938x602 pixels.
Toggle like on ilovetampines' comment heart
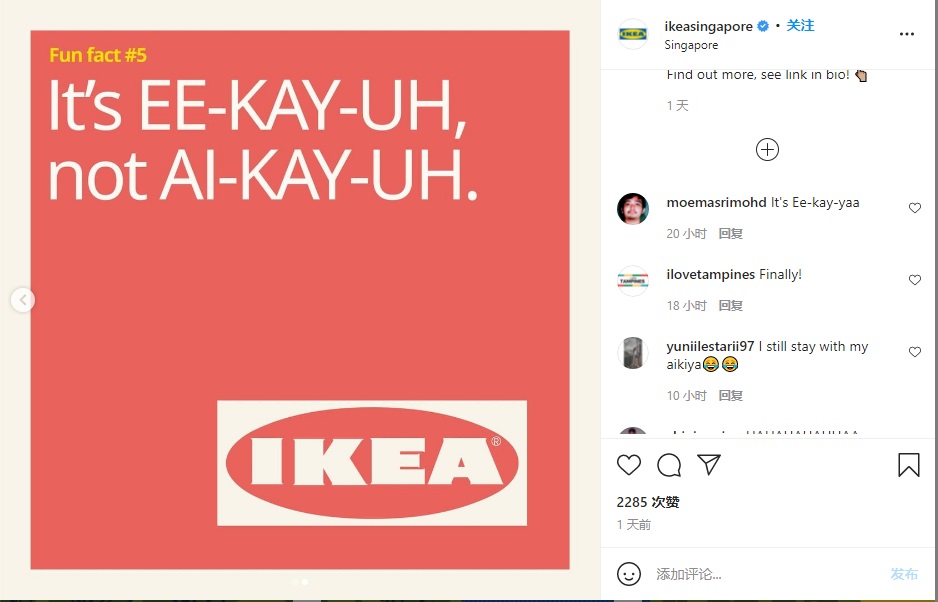coord(915,280)
